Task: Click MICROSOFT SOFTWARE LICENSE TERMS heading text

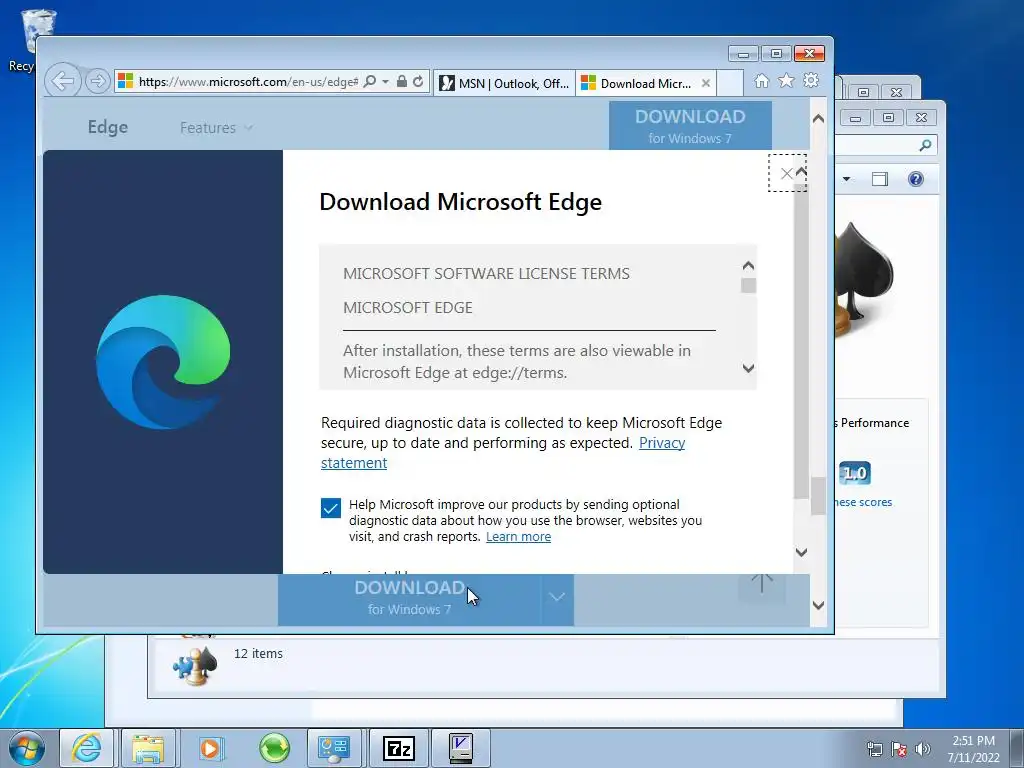Action: tap(486, 274)
